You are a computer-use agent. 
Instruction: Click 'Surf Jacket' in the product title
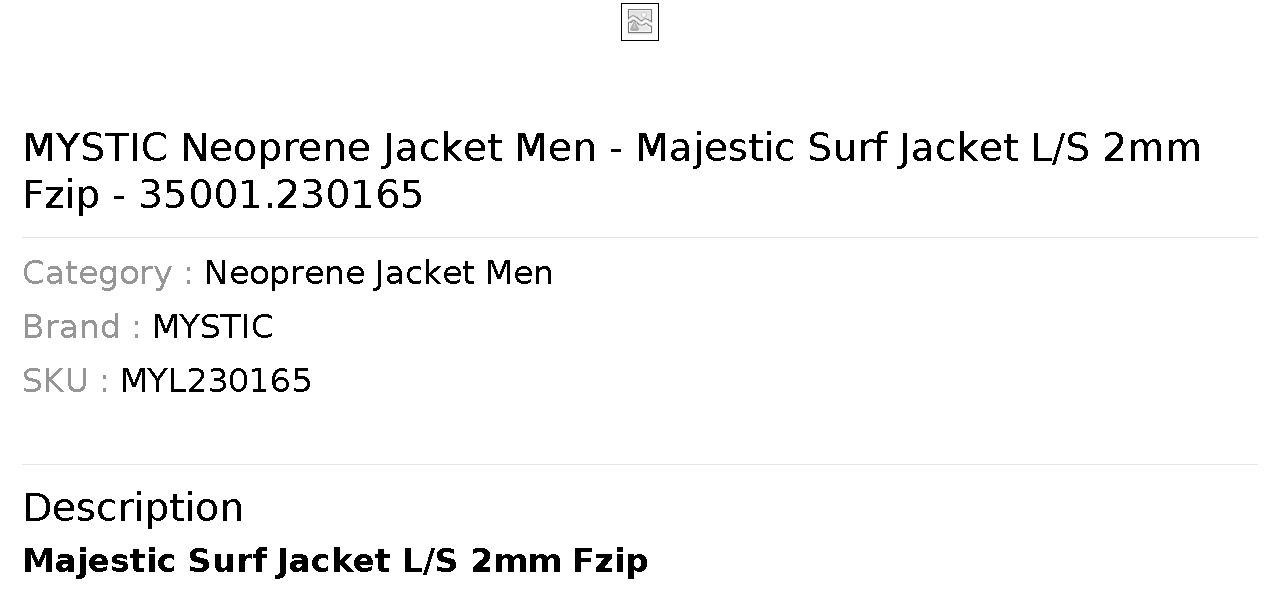913,148
